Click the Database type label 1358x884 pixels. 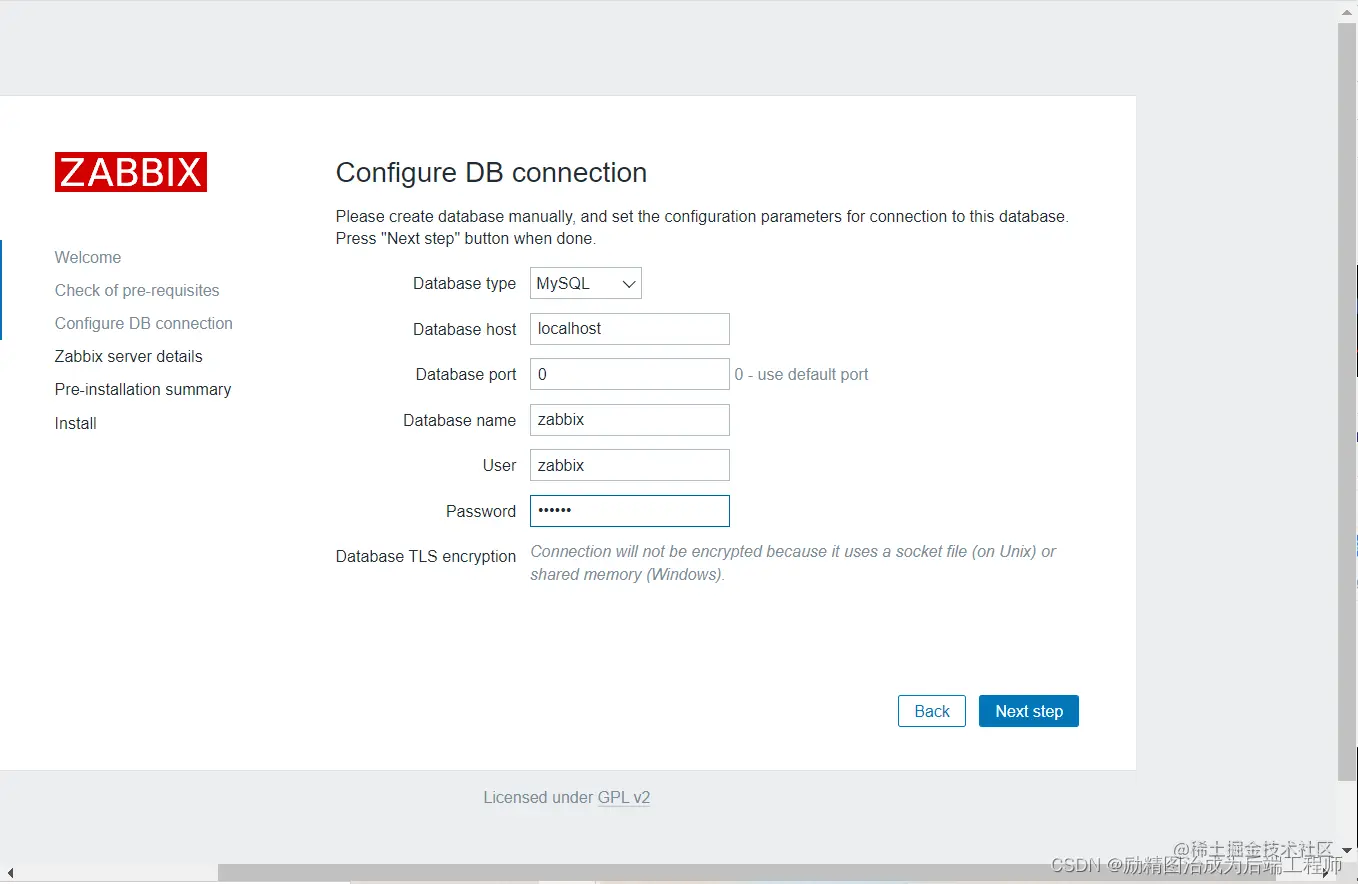click(464, 283)
